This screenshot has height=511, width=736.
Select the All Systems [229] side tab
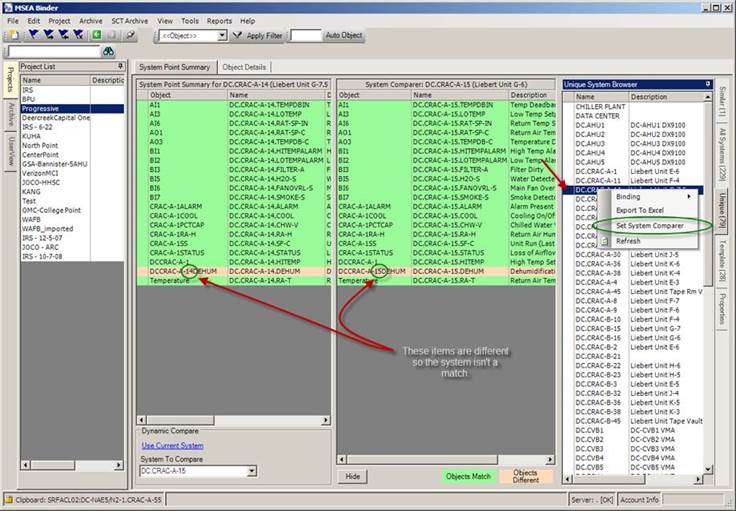coord(723,155)
